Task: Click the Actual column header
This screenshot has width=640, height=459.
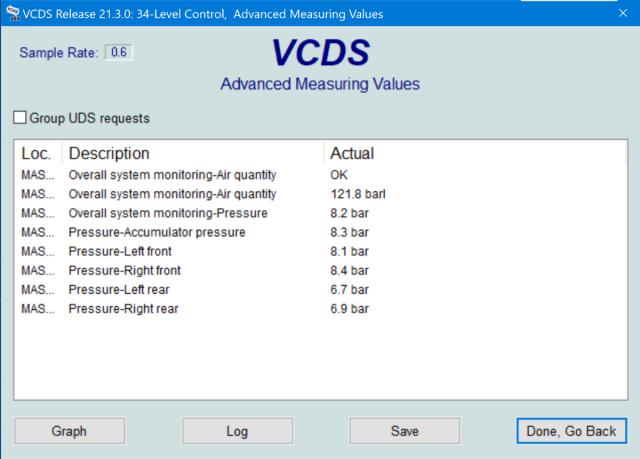Action: 475,153
